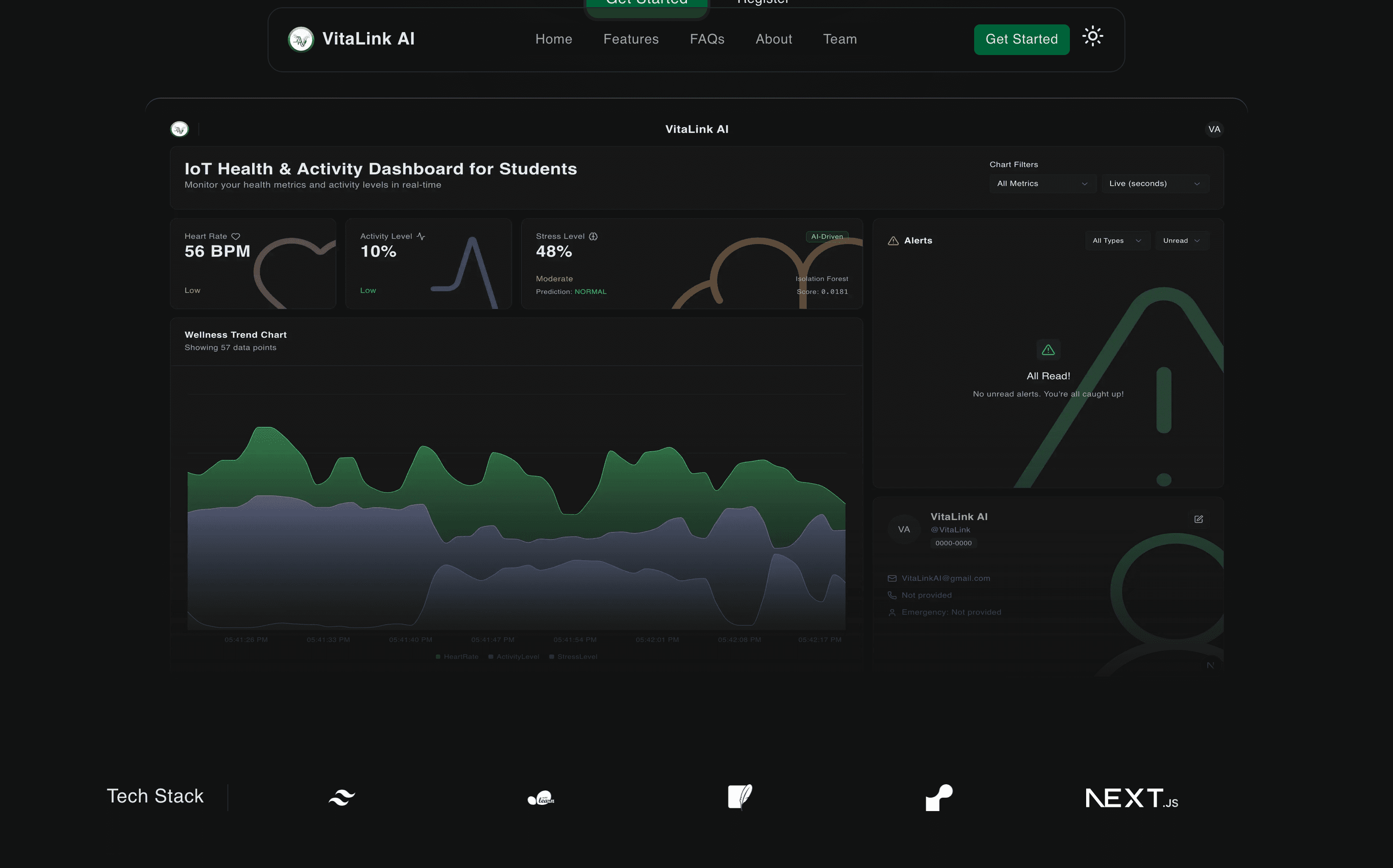Open the All Metrics chart filter dropdown
The height and width of the screenshot is (868, 1393).
click(1043, 184)
